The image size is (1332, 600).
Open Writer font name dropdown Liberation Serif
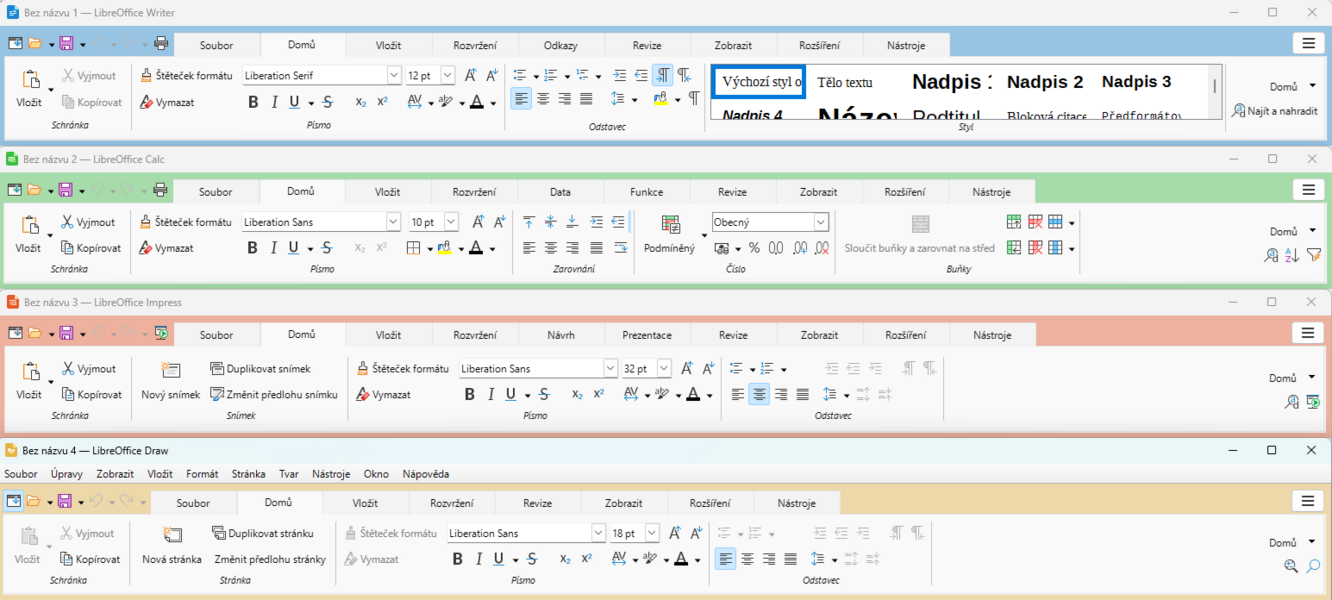(x=394, y=76)
